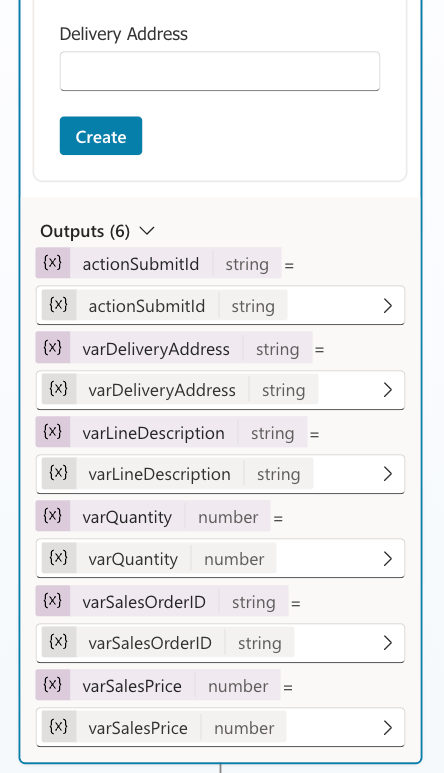The height and width of the screenshot is (773, 444).
Task: Click the Delivery Address text field
Action: (x=220, y=71)
